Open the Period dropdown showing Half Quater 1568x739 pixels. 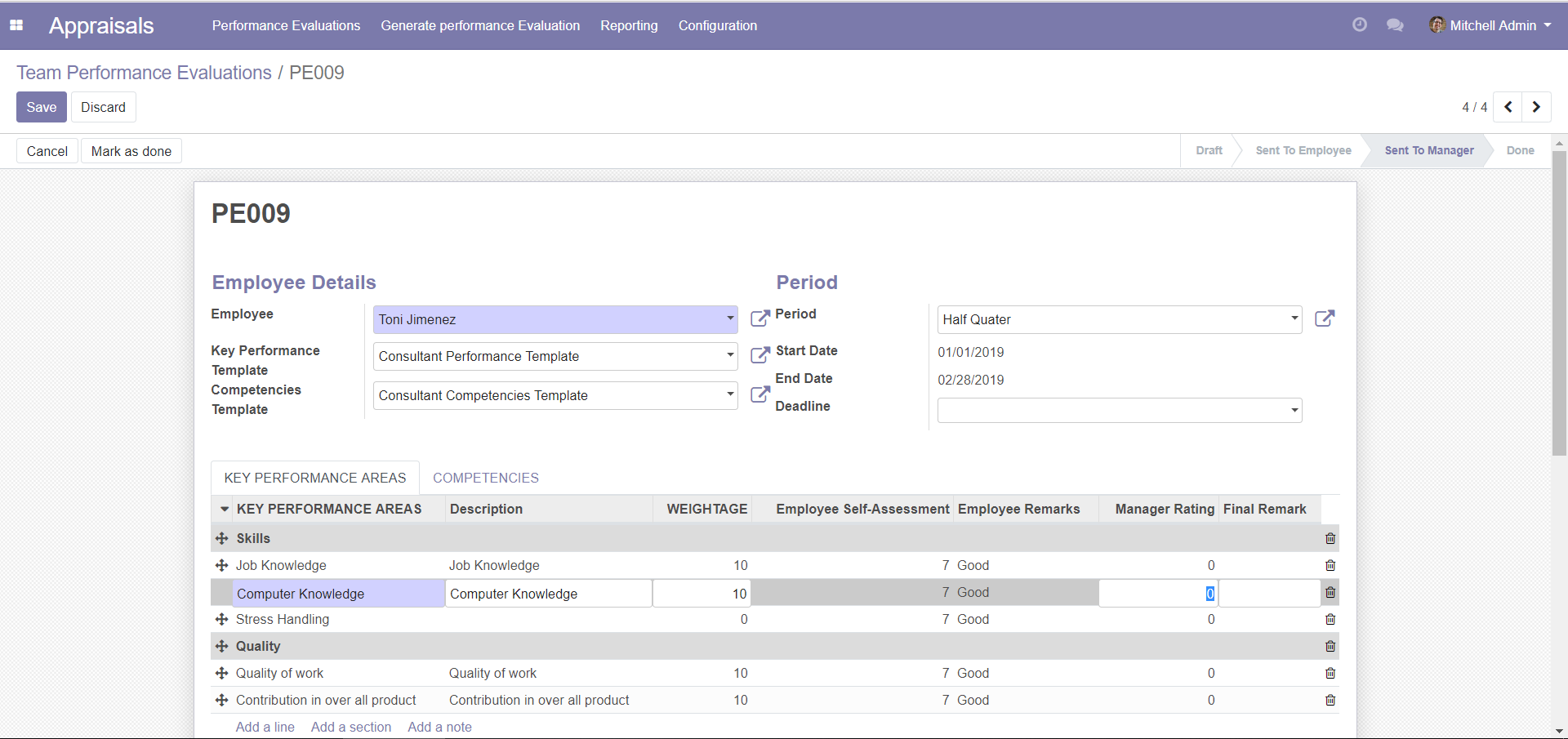[x=1294, y=319]
